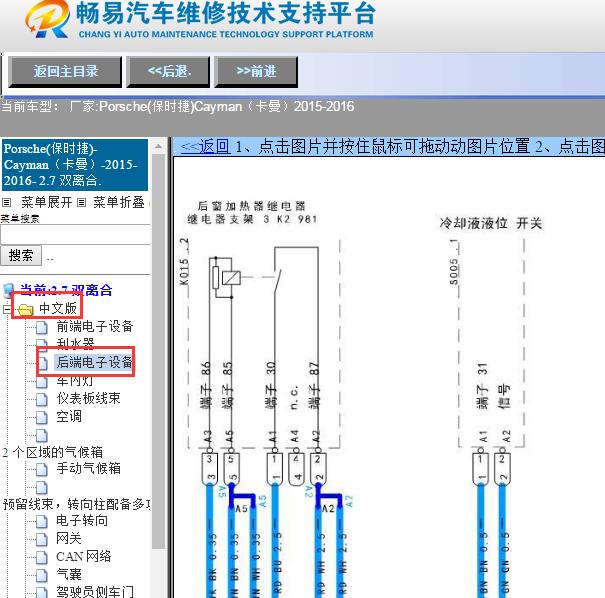Open the 电子转向 tree item
Image resolution: width=605 pixels, height=598 pixels.
pos(82,520)
